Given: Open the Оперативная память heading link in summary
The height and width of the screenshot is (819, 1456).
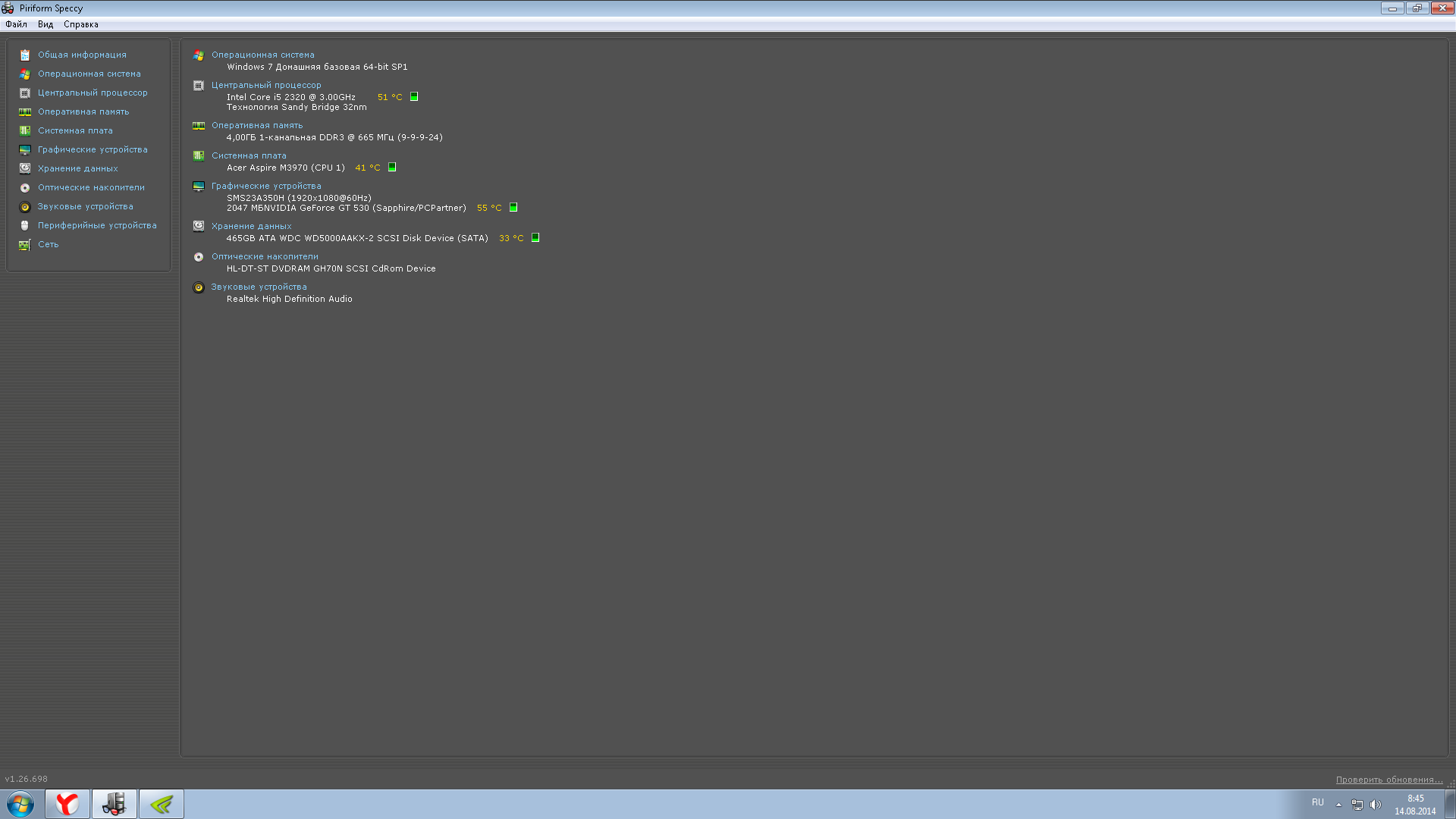Looking at the screenshot, I should [257, 125].
